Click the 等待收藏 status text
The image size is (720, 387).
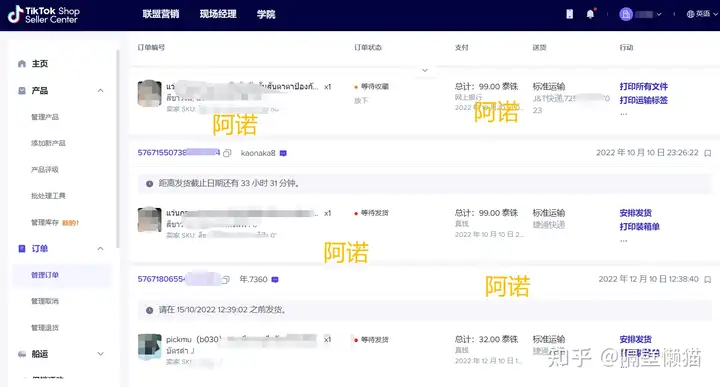[375, 86]
